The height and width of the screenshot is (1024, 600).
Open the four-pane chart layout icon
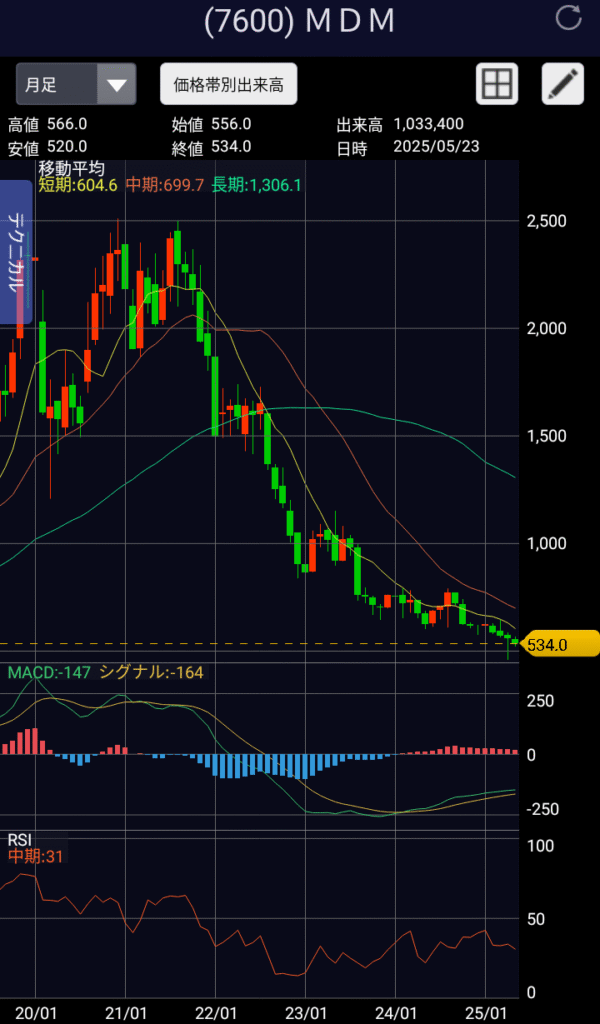pos(497,84)
